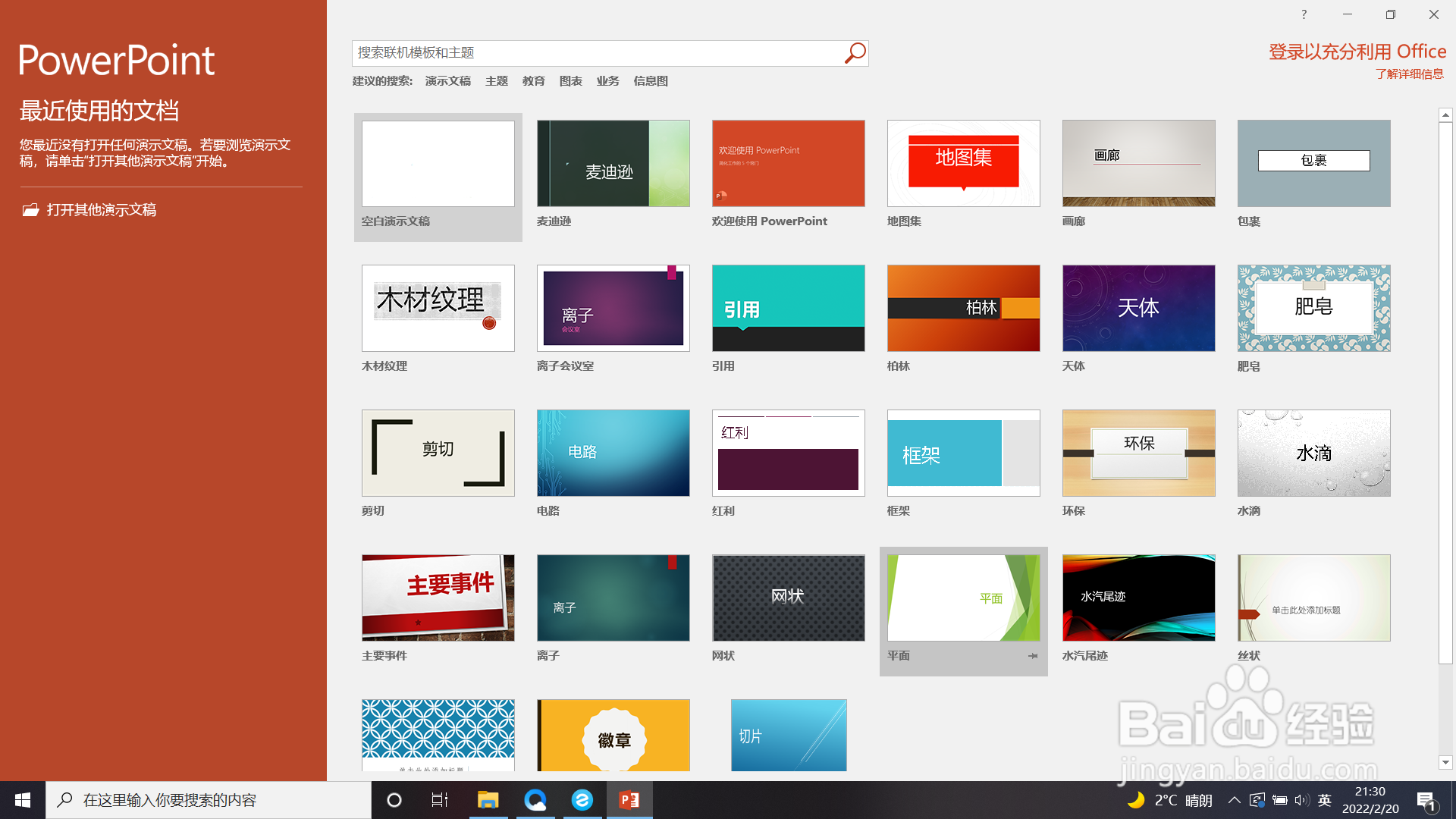Click scrollbar down arrow in template list

click(1445, 763)
